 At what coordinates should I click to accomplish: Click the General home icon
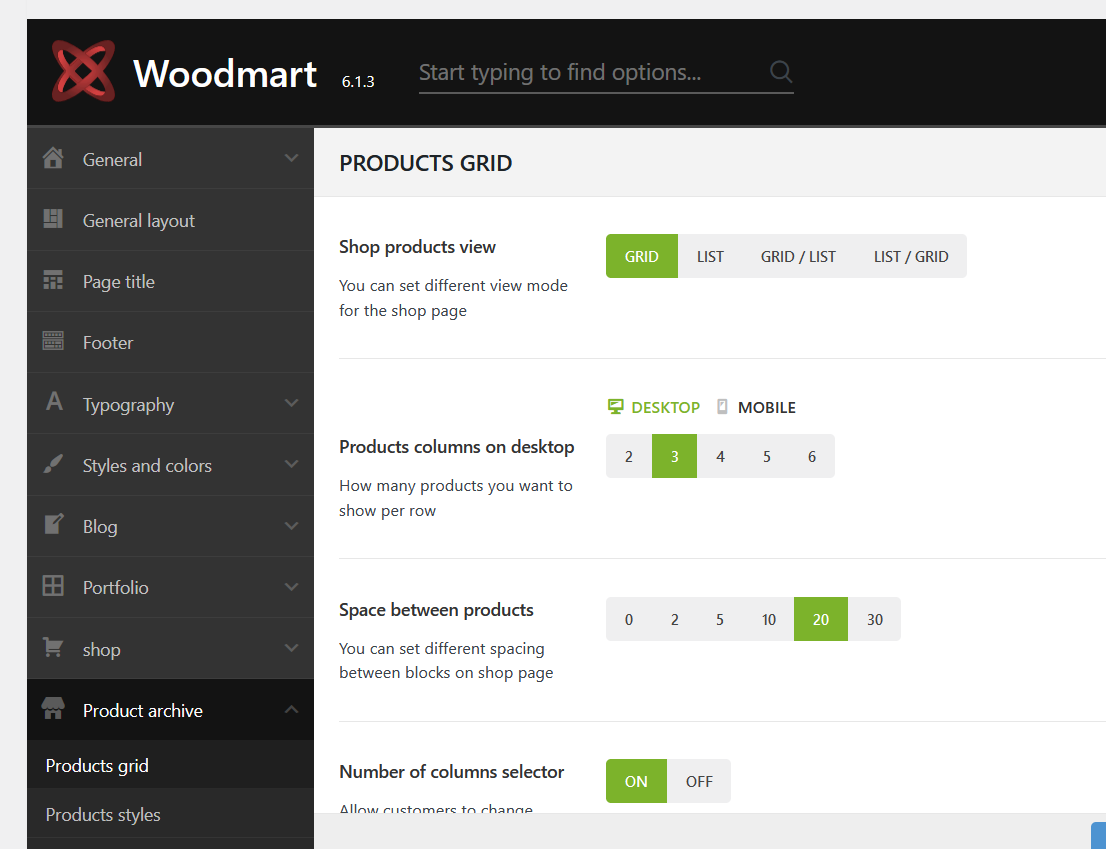(x=53, y=159)
